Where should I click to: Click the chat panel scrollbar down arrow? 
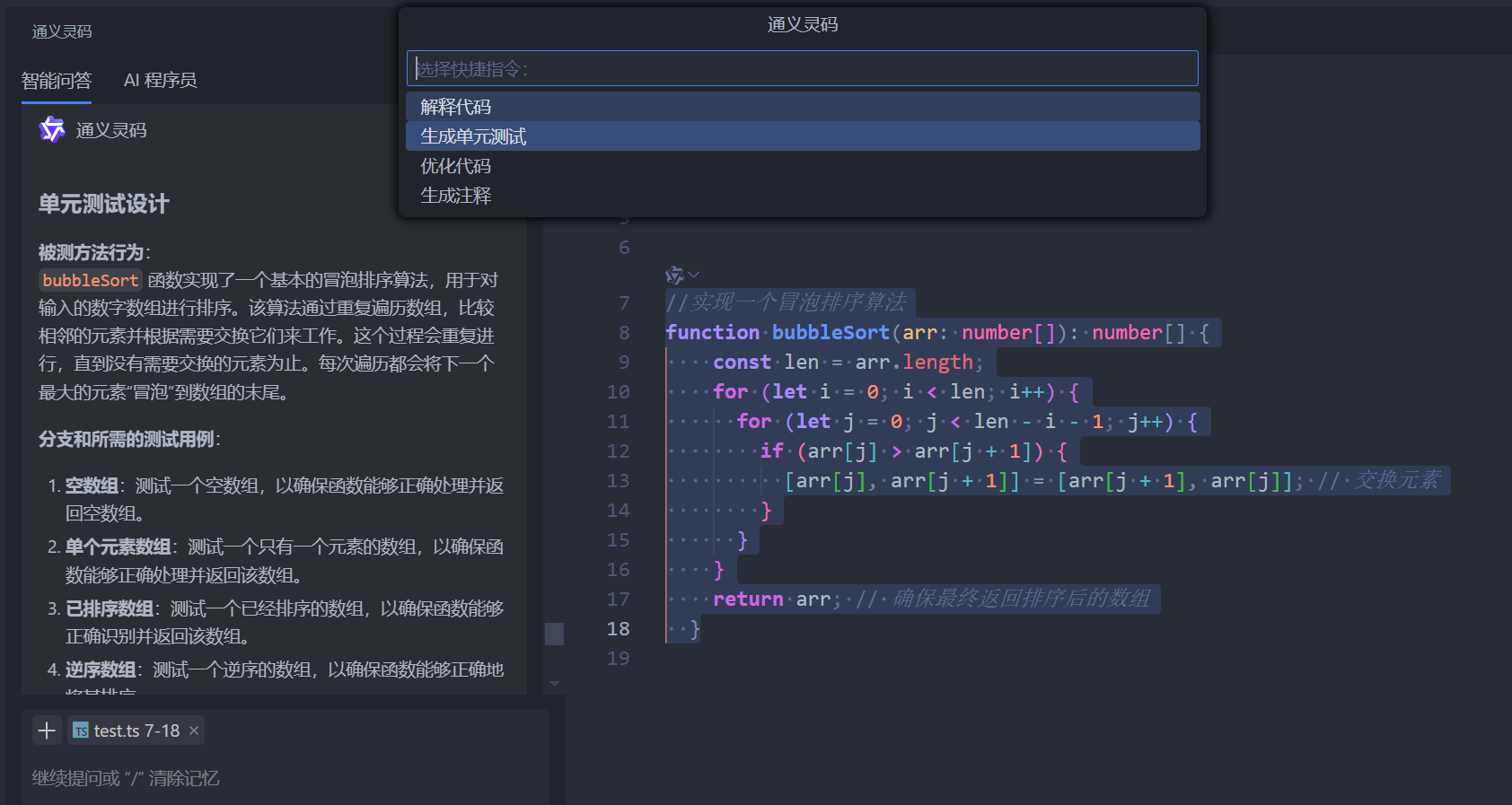(555, 684)
